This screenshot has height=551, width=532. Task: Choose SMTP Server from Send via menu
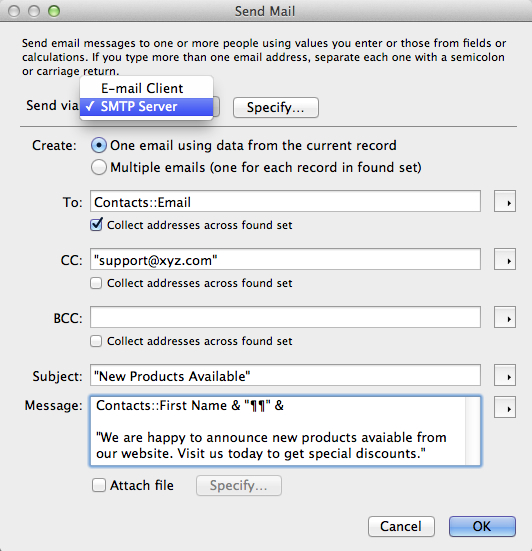click(147, 106)
